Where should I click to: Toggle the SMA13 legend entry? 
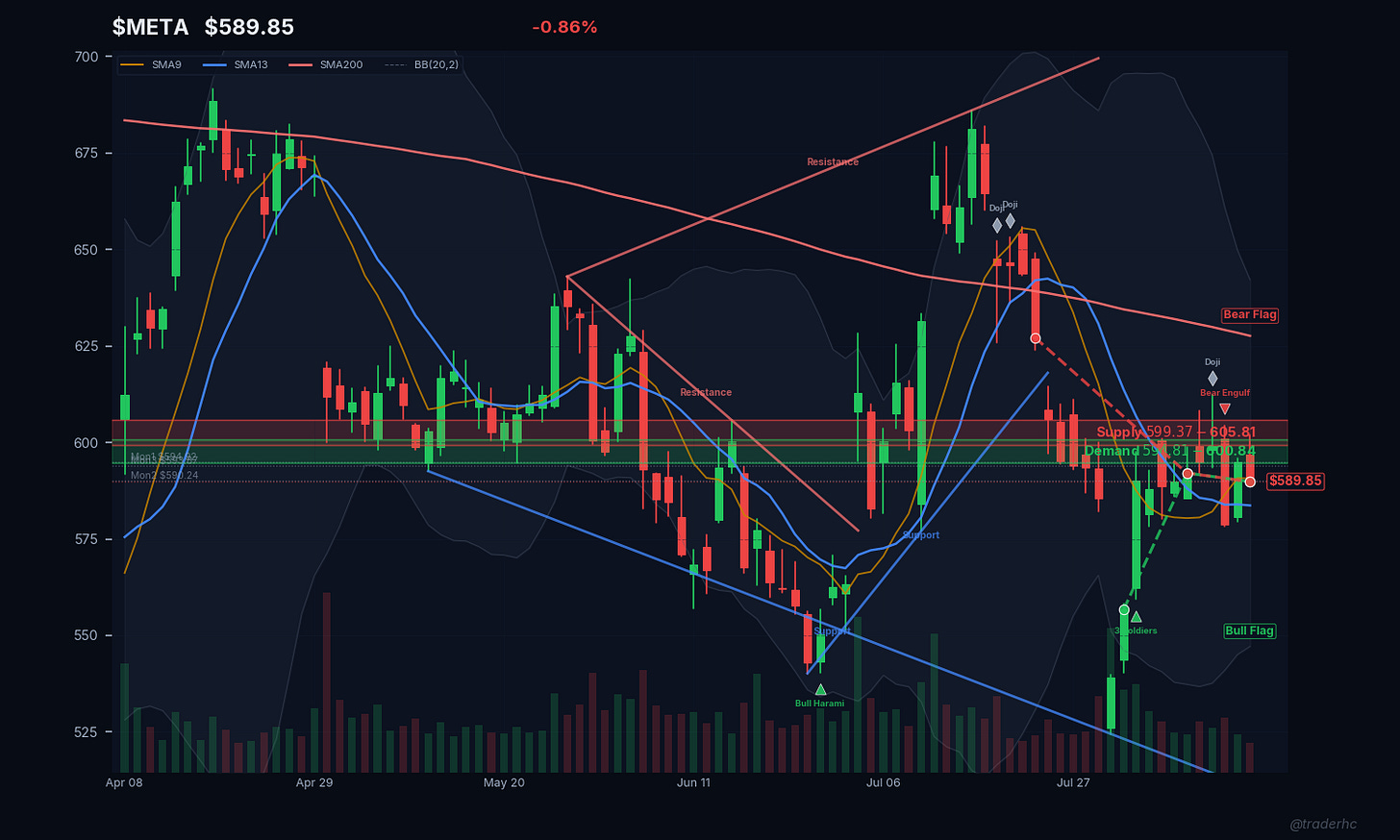[x=237, y=64]
